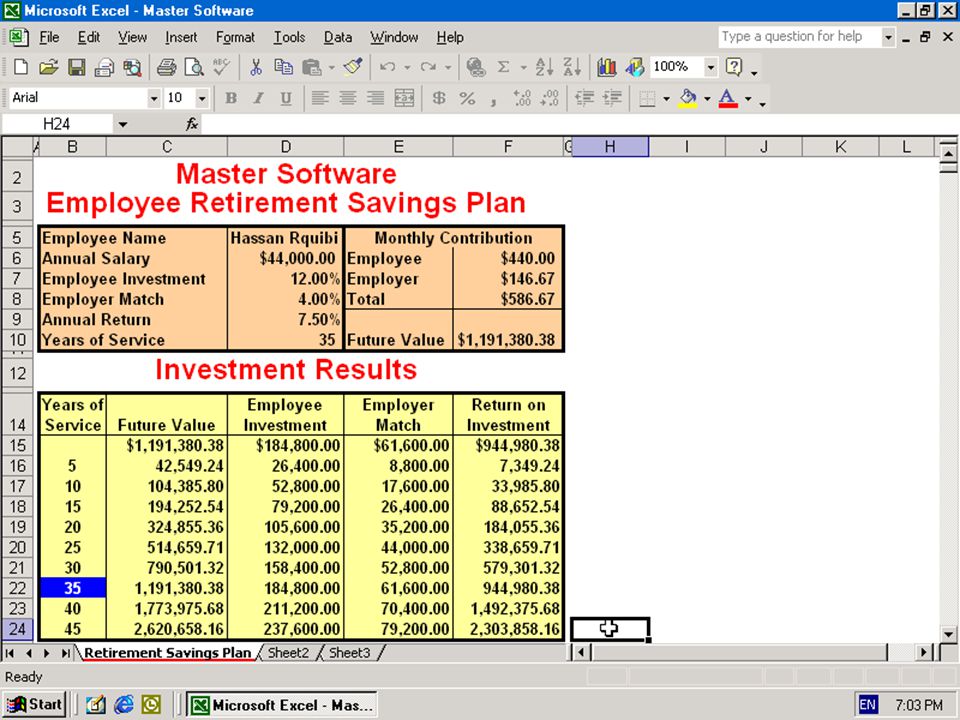
Task: Click the Redo arrow
Action: pos(428,67)
